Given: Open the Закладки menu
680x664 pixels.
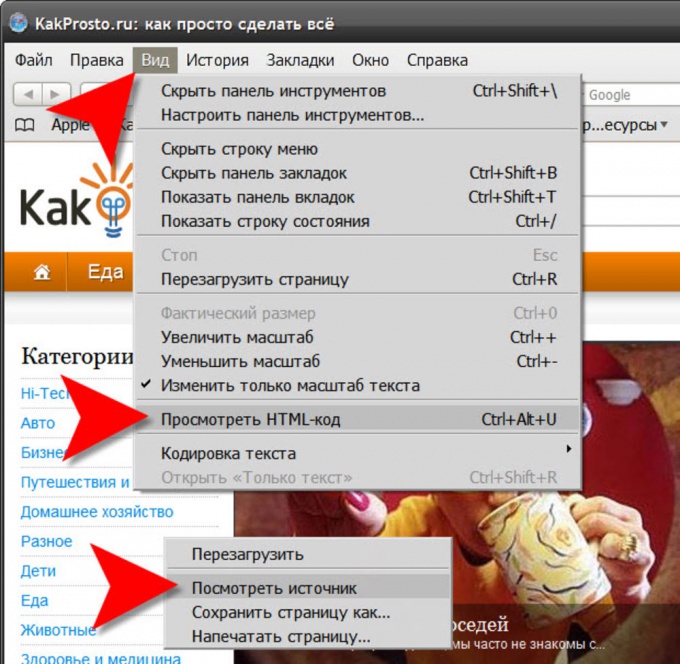Looking at the screenshot, I should pos(300,60).
